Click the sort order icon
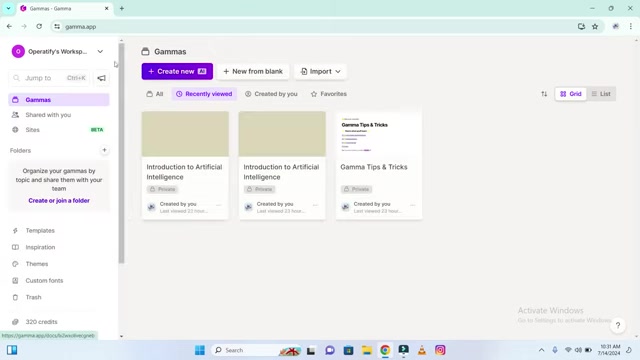This screenshot has height=360, width=640. [x=544, y=94]
